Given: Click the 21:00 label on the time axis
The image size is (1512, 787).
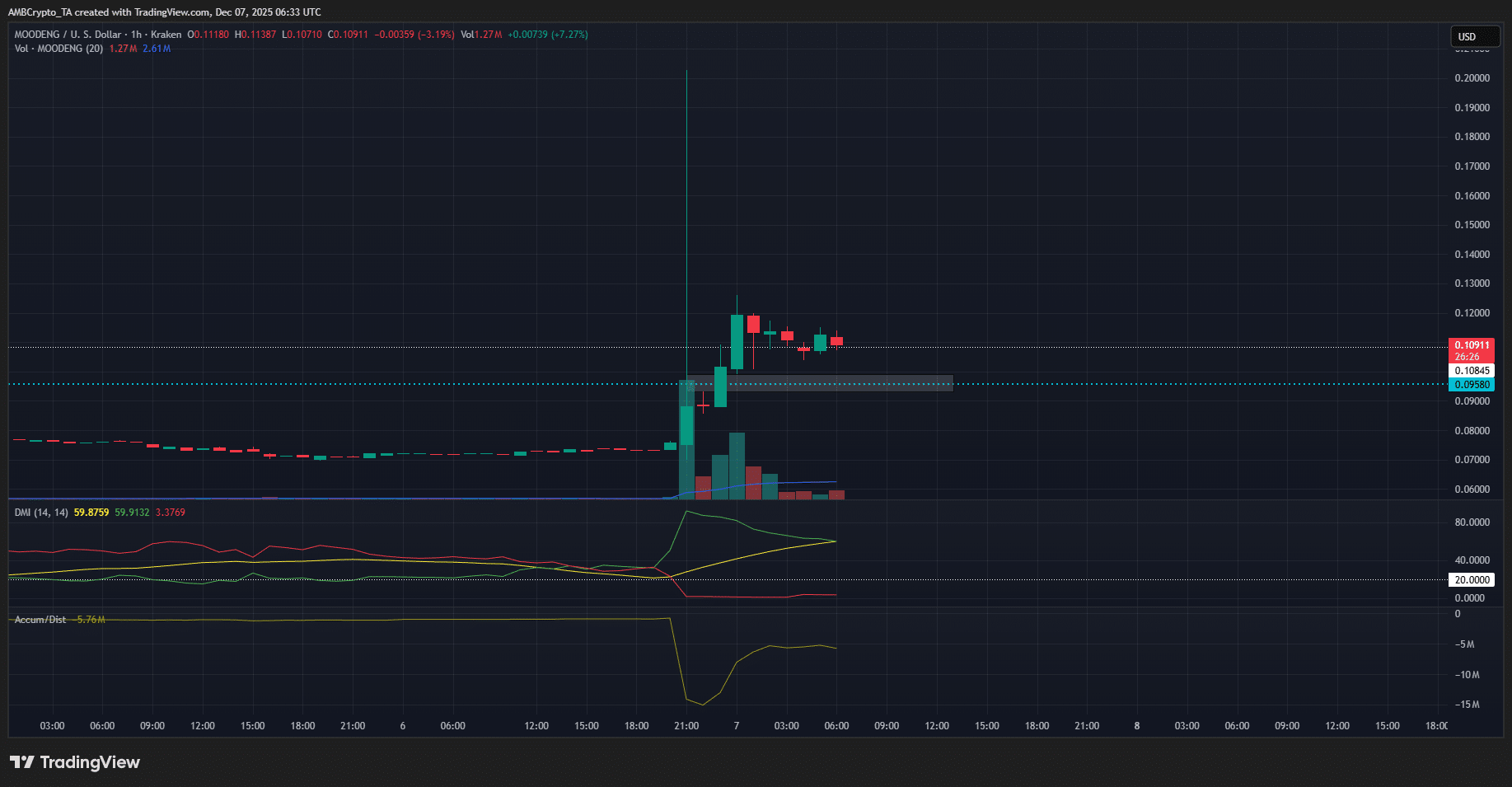Looking at the screenshot, I should [685, 725].
